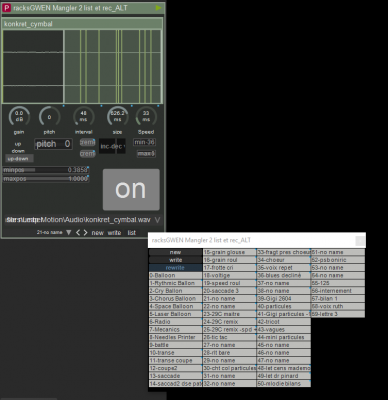The image size is (388, 400).
Task: Select preset 44-mini particules
Action: pyautogui.click(x=284, y=337)
